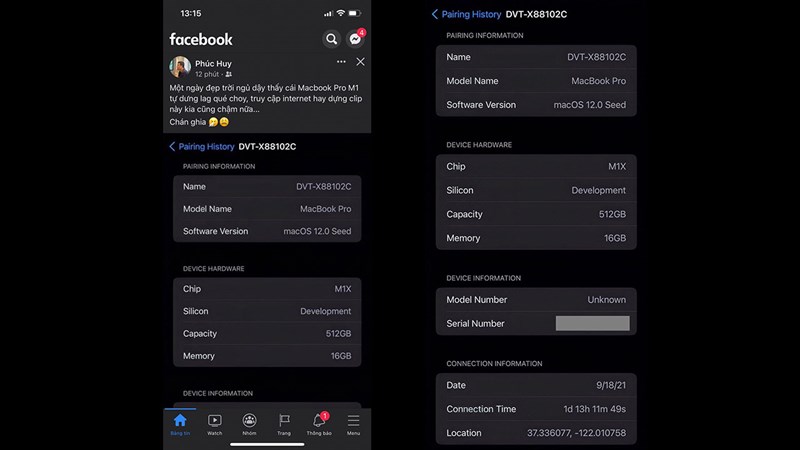Go back via 'Pairing History' link in right screenshot
Viewport: 800px width, 450px height.
click(x=471, y=14)
